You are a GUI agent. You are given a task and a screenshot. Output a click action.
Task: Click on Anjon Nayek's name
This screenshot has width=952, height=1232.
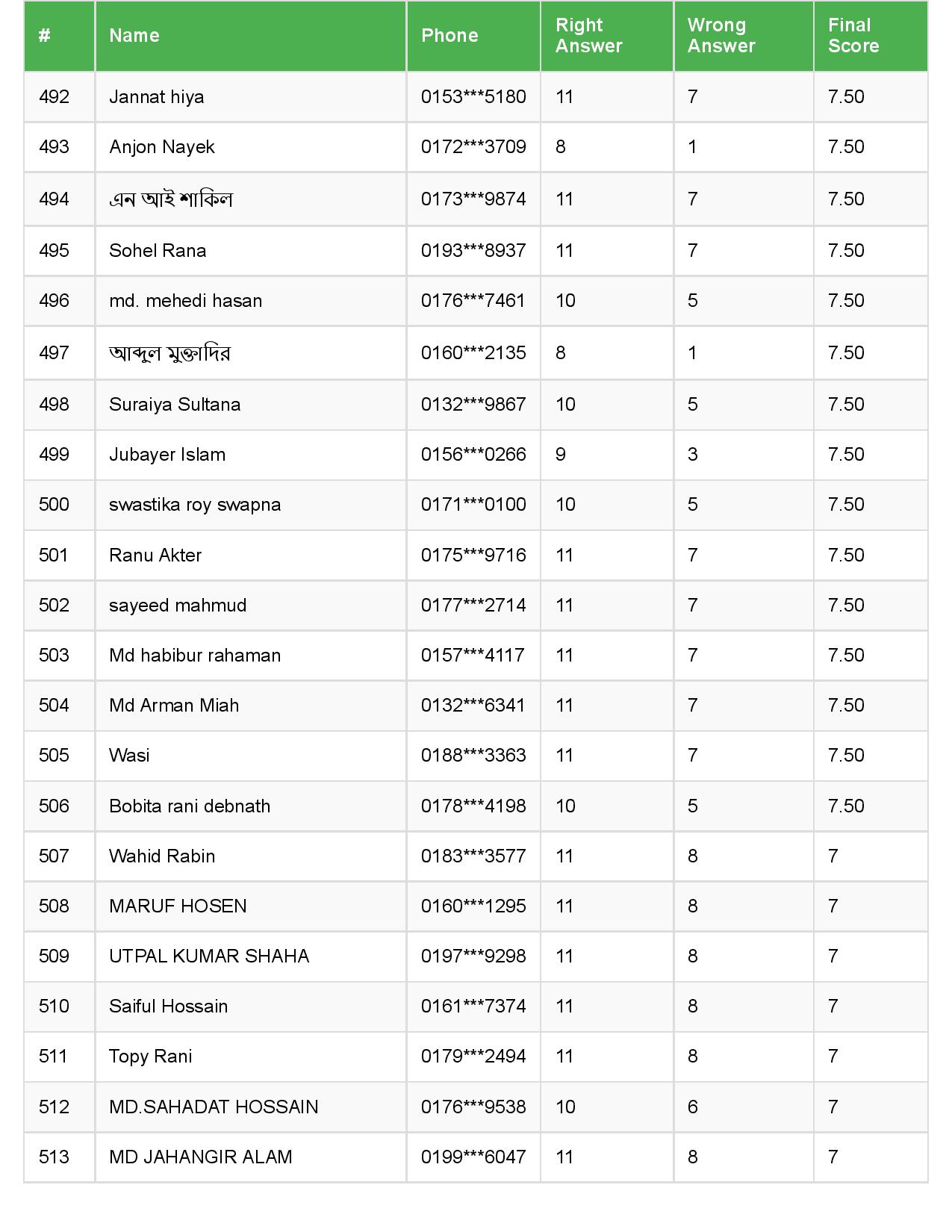click(161, 147)
